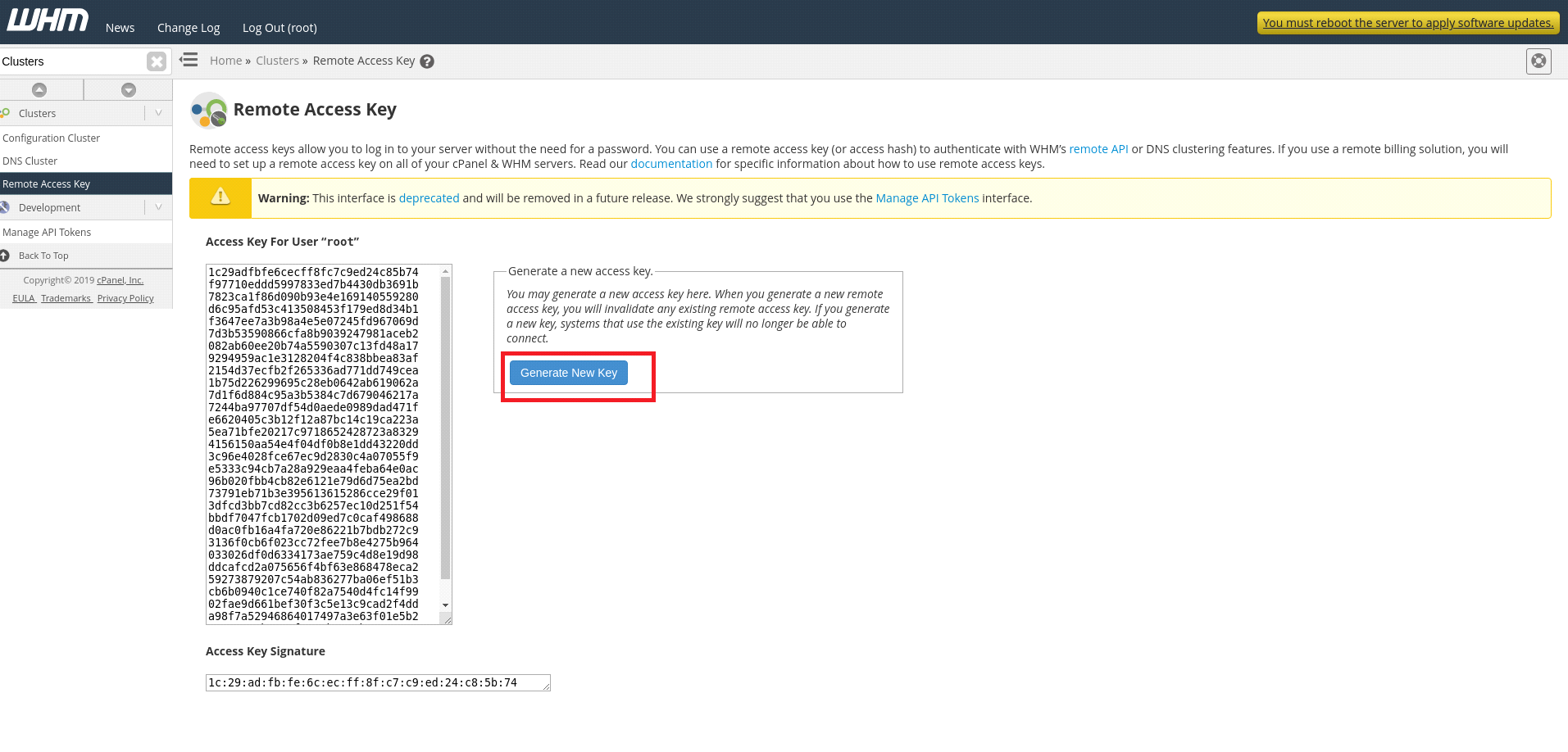Click the Back To Top arrow icon

coord(4,256)
